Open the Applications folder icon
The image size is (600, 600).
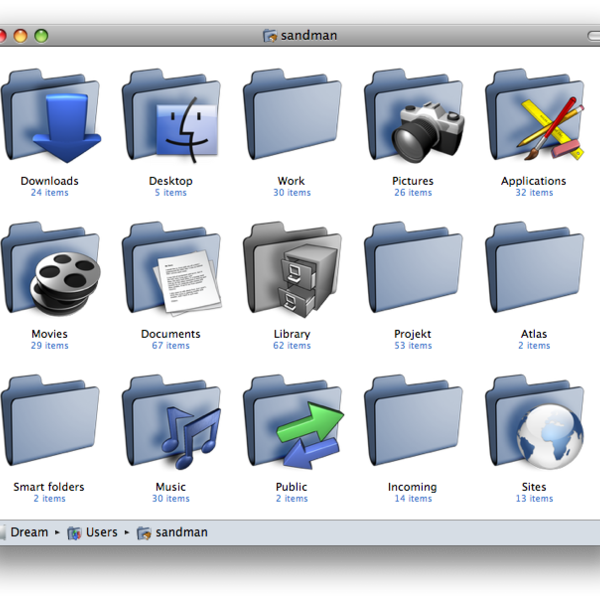tap(533, 122)
